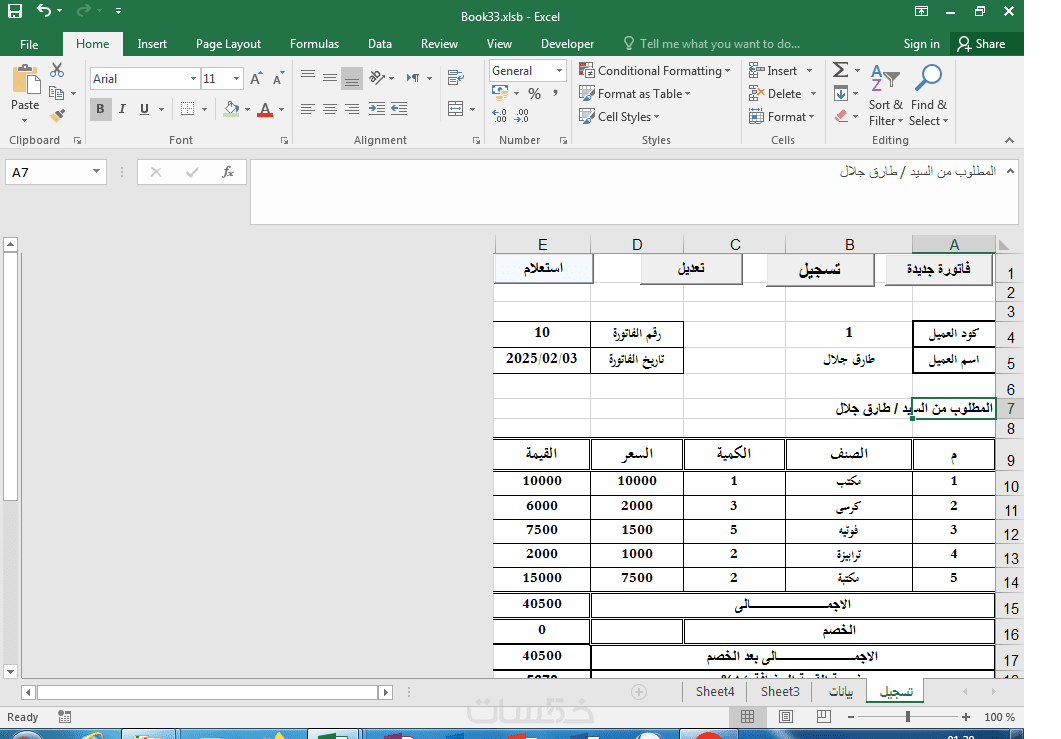
Task: Click the تسجيل macro button
Action: coord(819,269)
